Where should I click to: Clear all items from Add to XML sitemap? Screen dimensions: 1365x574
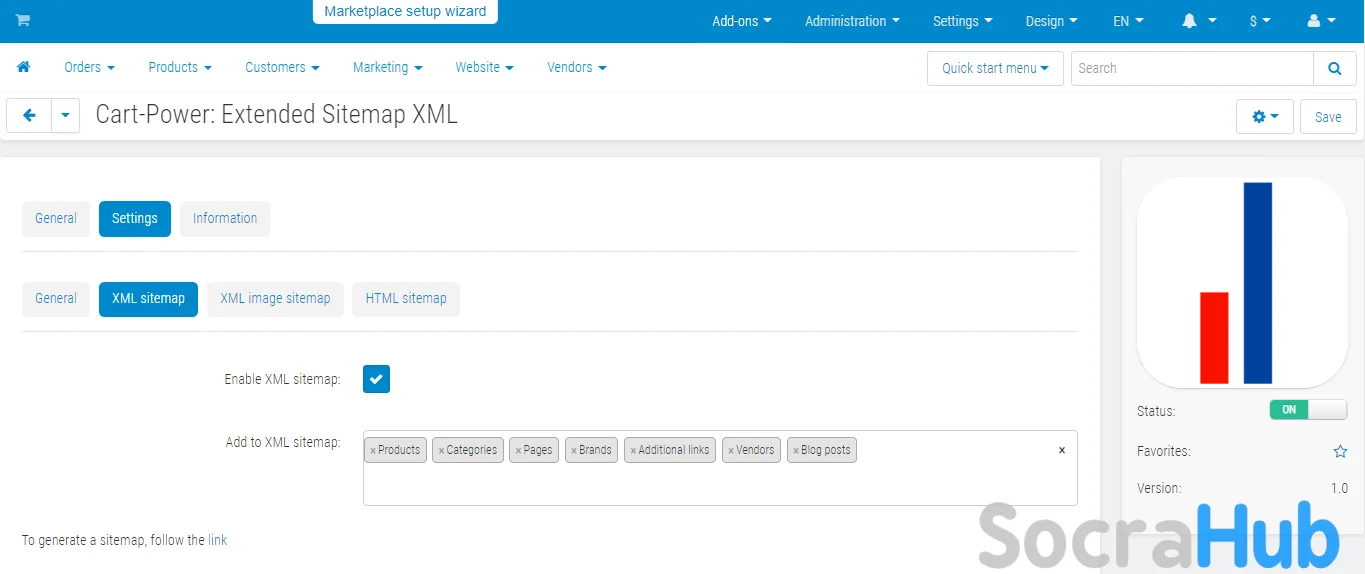point(1061,451)
